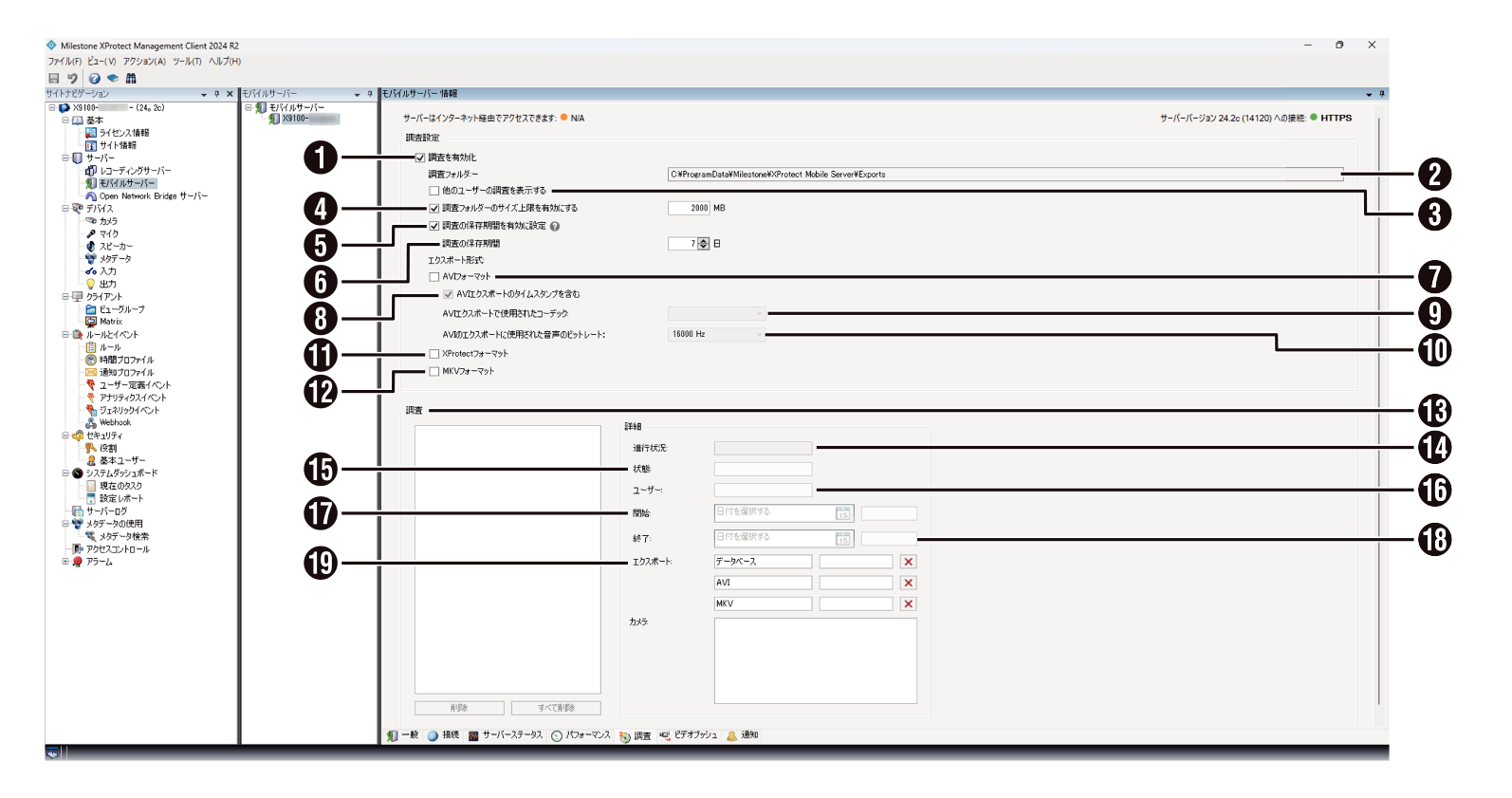This screenshot has height=798, width=1512.
Task: Switch to the パフォーマンス tab
Action: [581, 735]
